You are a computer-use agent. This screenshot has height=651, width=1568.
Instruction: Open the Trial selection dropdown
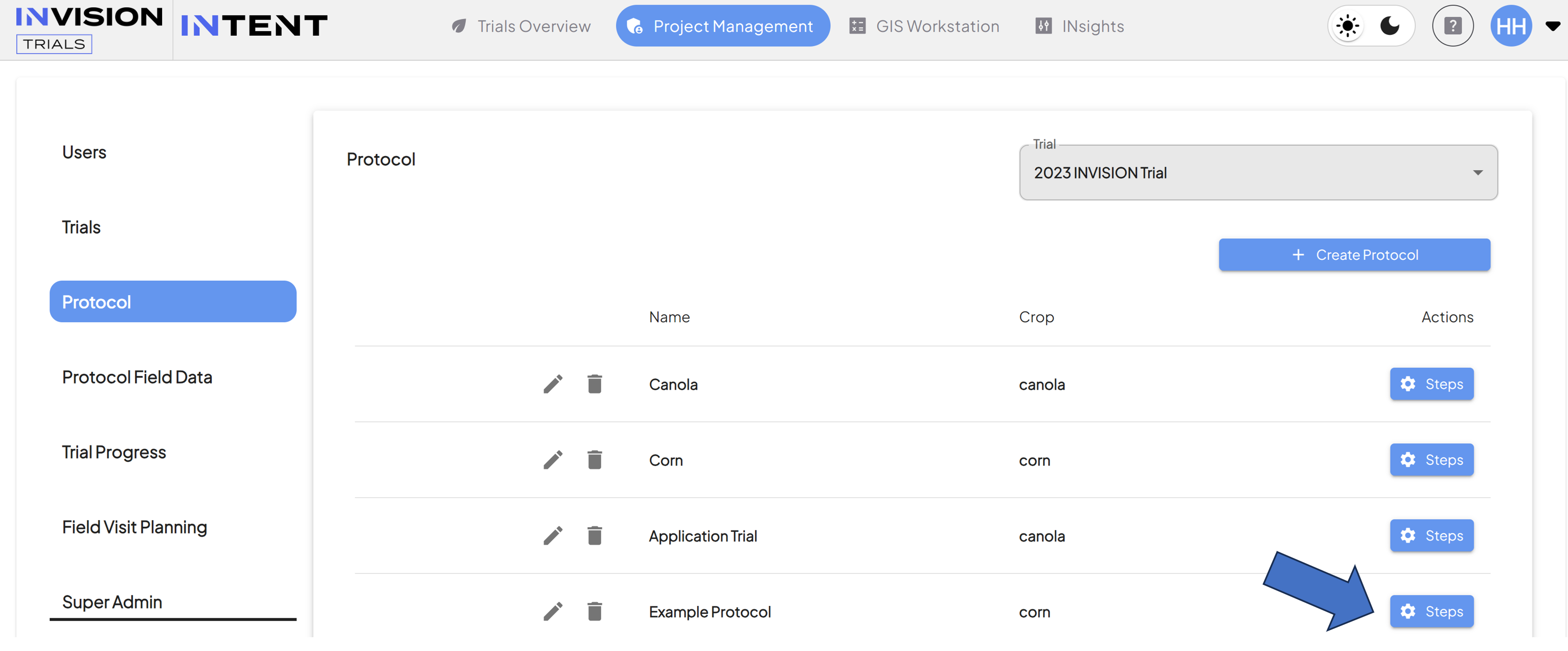click(1258, 173)
